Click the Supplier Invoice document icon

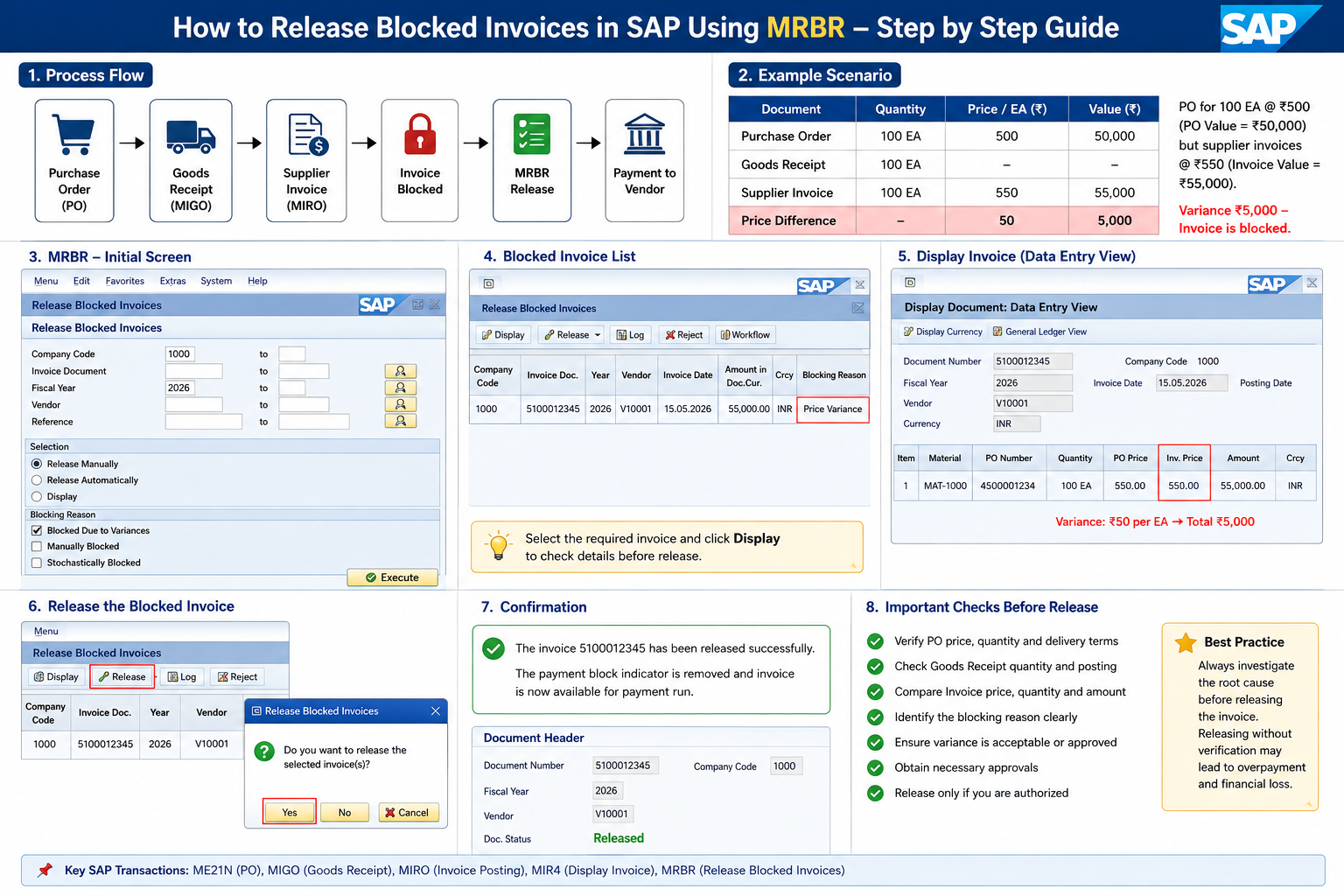coord(307,135)
